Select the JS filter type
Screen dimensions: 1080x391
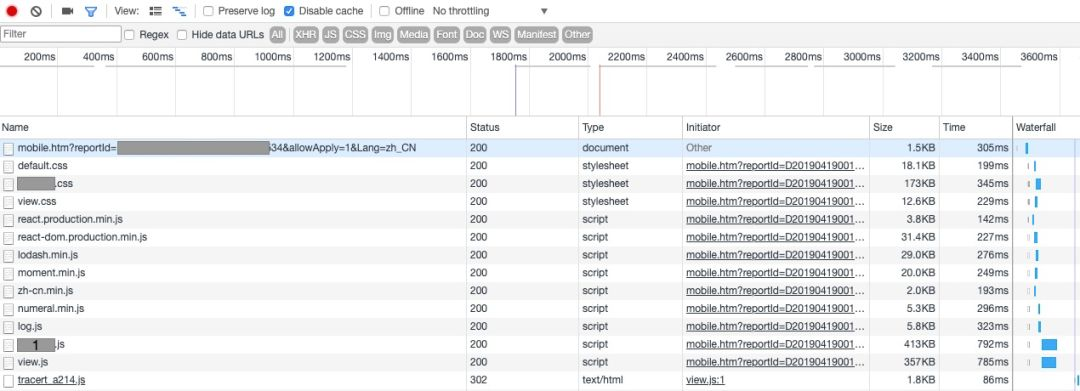pos(331,34)
